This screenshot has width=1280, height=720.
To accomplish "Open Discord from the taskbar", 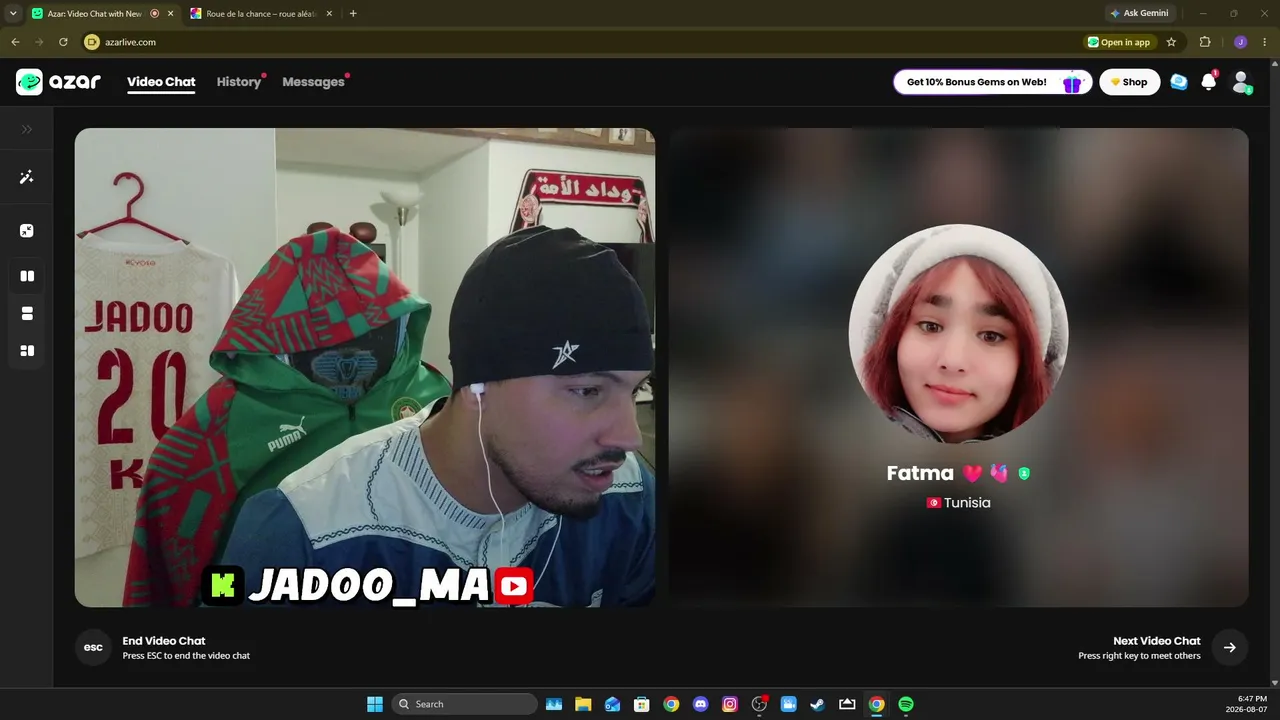I will pyautogui.click(x=700, y=704).
